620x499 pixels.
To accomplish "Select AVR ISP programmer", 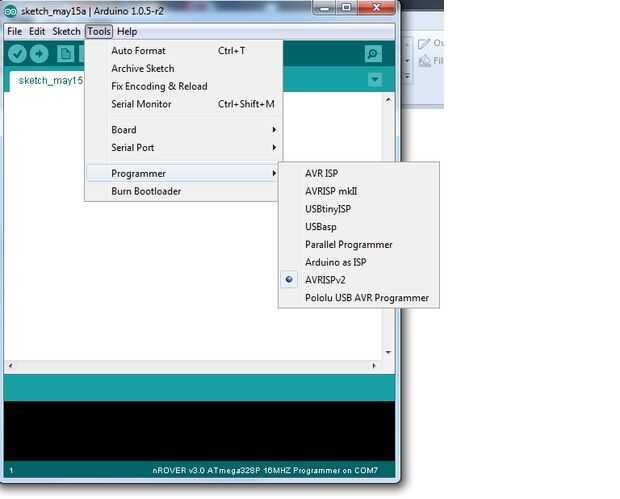I will pos(359,173).
